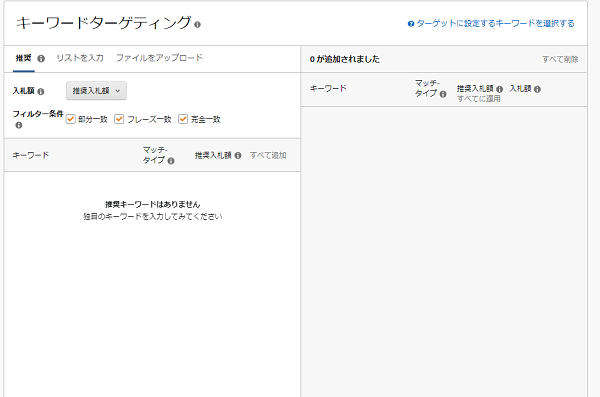Click 推奨キーワードはありません message
Screen dimensions: 600x397
click(153, 204)
